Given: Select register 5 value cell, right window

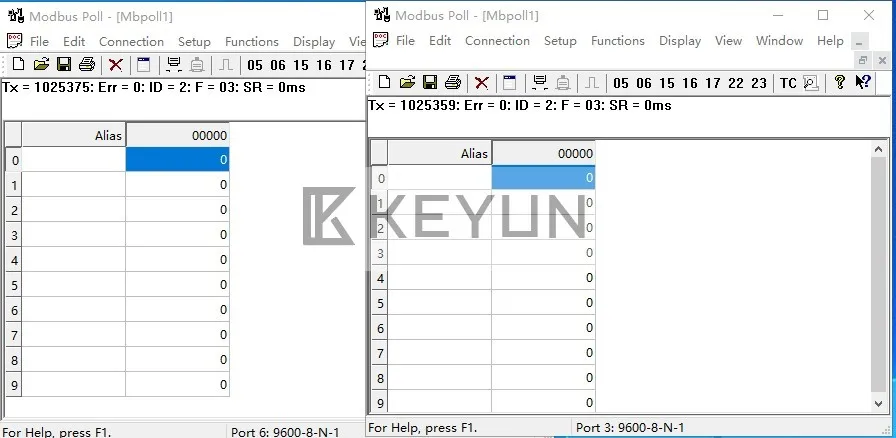Looking at the screenshot, I should pyautogui.click(x=543, y=302).
